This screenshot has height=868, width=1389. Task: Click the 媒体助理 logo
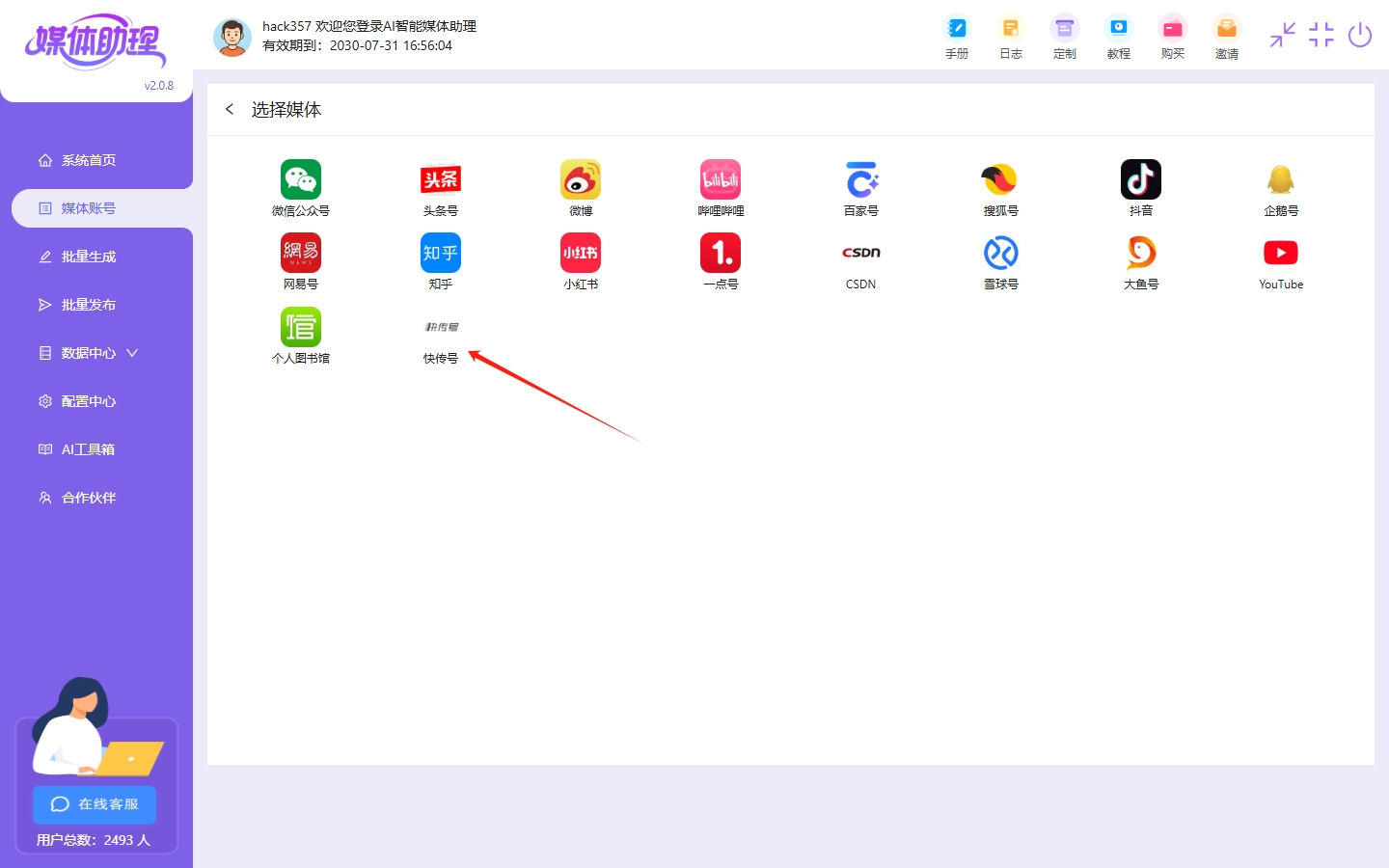point(95,41)
